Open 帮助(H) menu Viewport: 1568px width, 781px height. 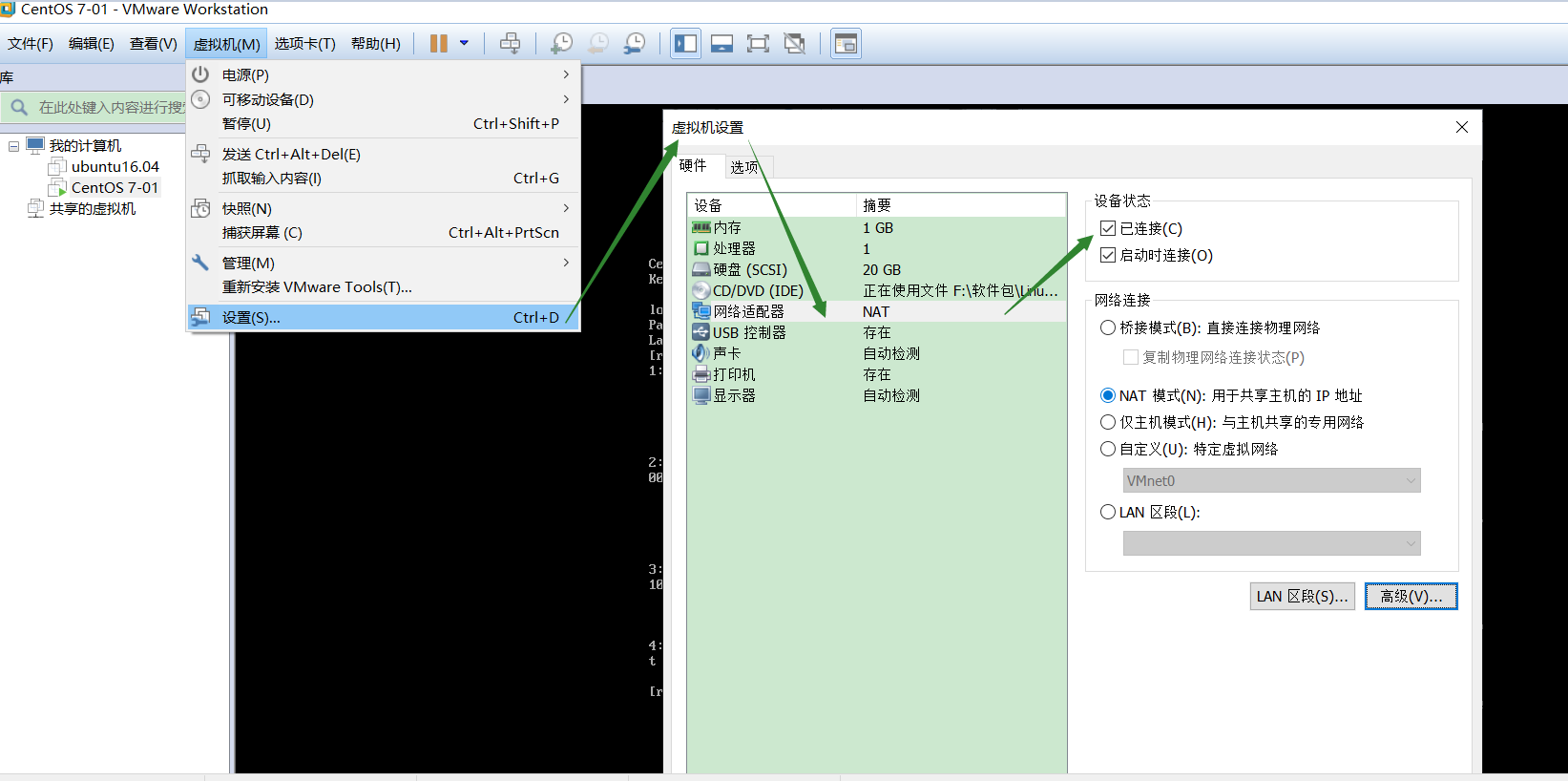point(376,44)
